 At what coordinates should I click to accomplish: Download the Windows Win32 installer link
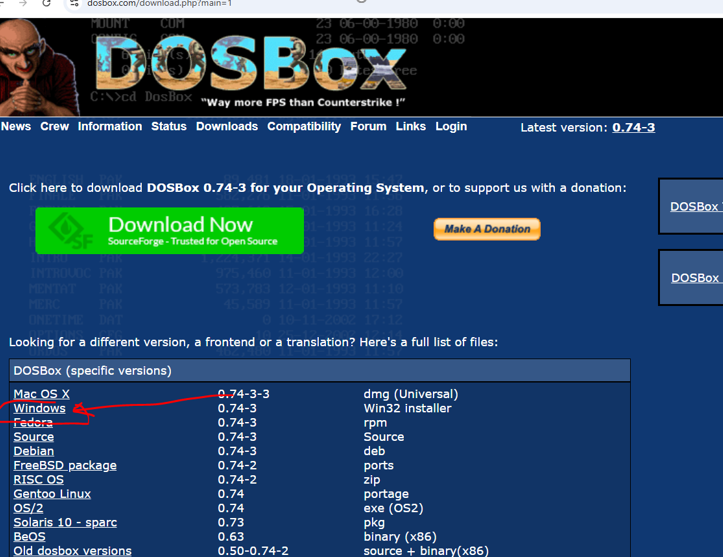(x=40, y=409)
